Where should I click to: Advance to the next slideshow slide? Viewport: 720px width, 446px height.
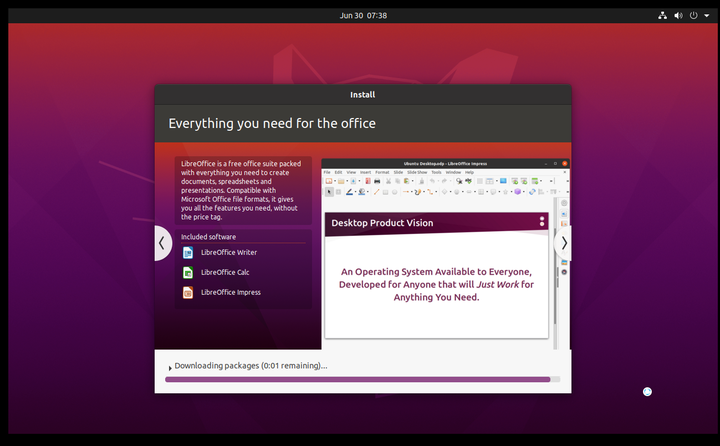[x=563, y=243]
